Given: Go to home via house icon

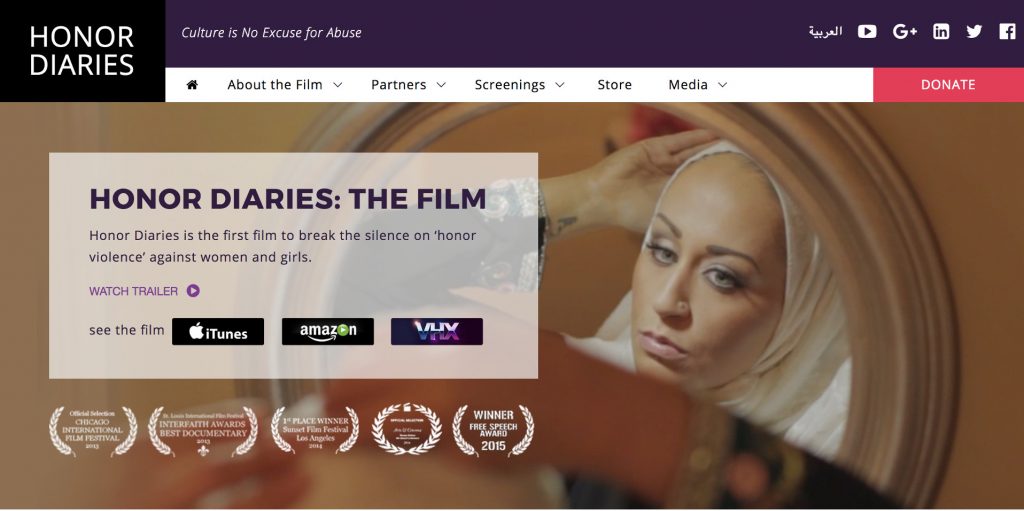Looking at the screenshot, I should (192, 85).
